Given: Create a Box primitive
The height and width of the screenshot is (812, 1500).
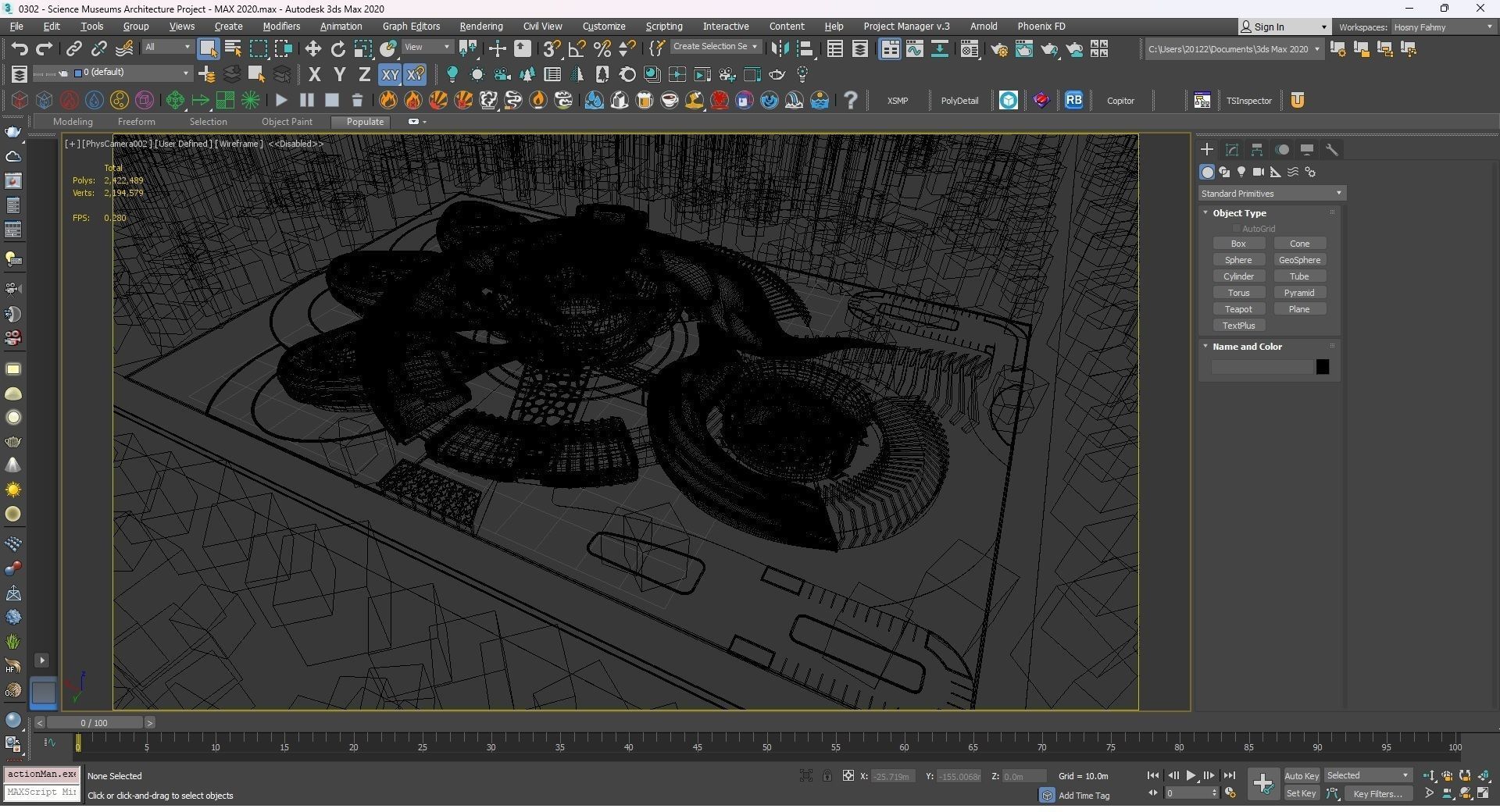Looking at the screenshot, I should coord(1238,244).
